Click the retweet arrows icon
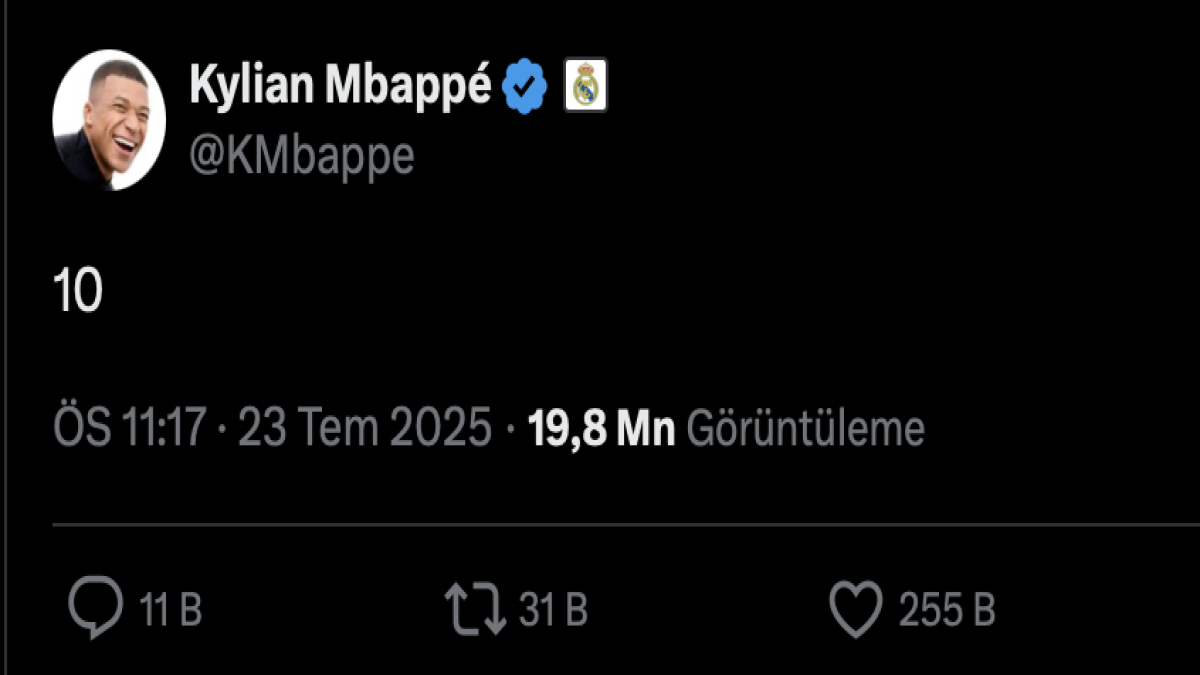 pyautogui.click(x=476, y=610)
